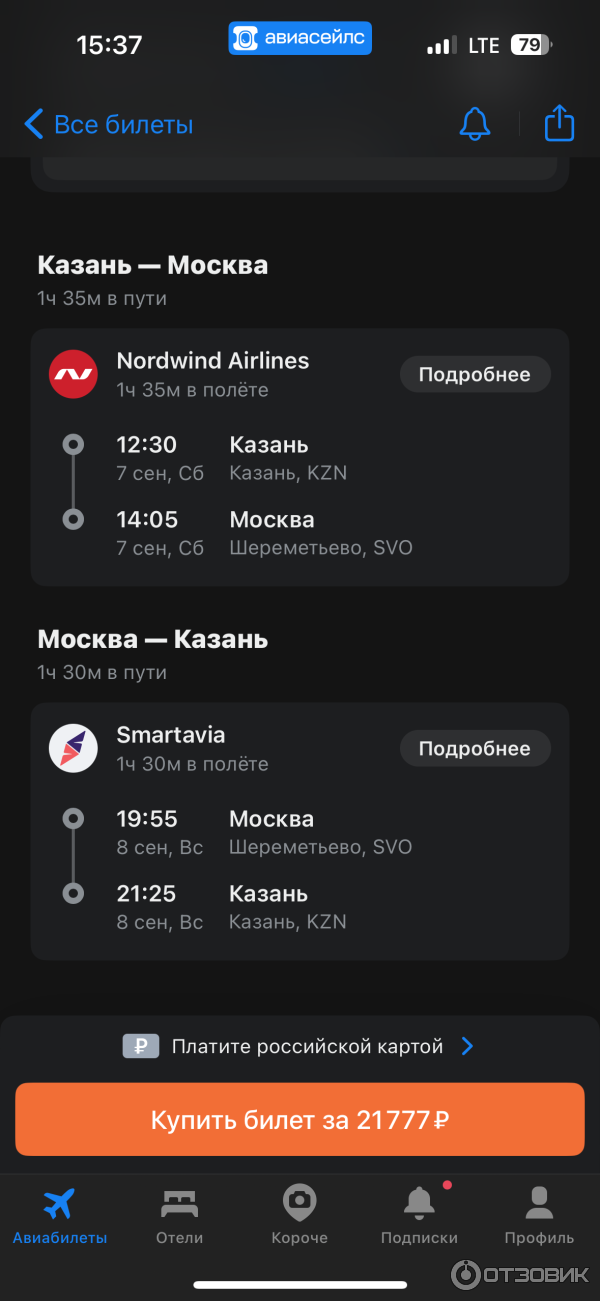Switch to the Отели tab
The image size is (600, 1301).
[x=180, y=1215]
